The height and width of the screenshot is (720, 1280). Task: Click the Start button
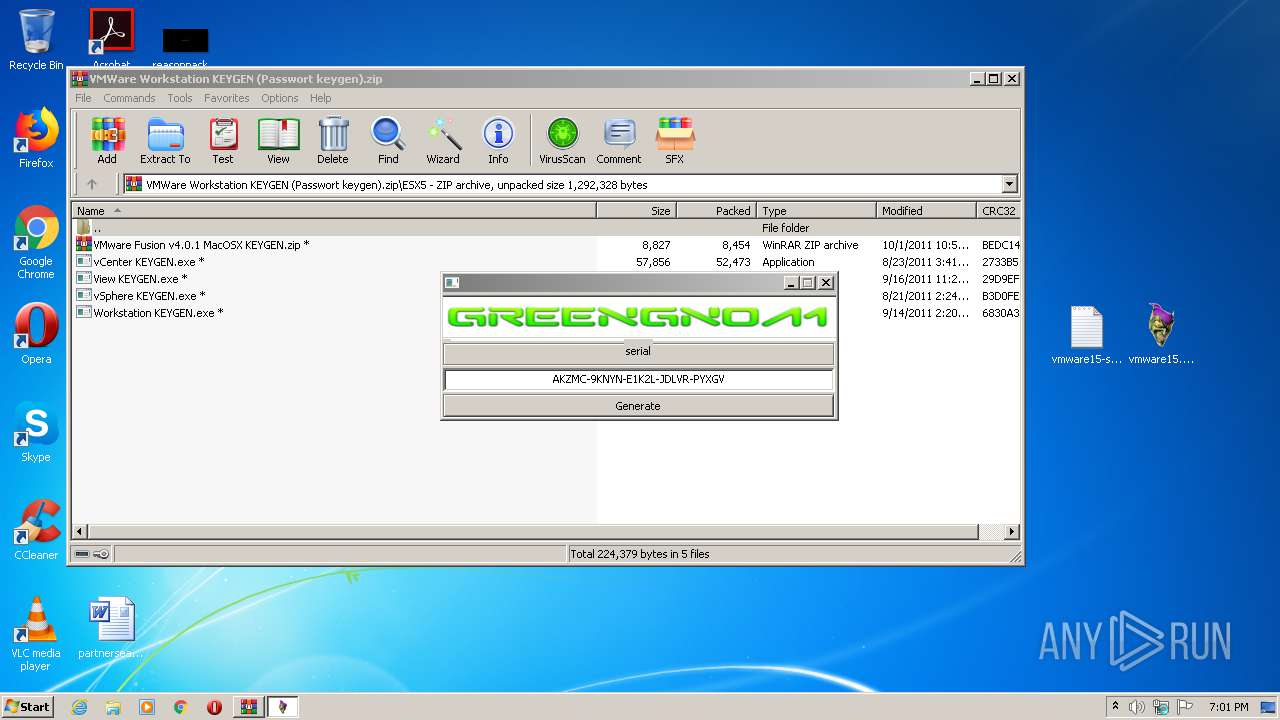28,707
